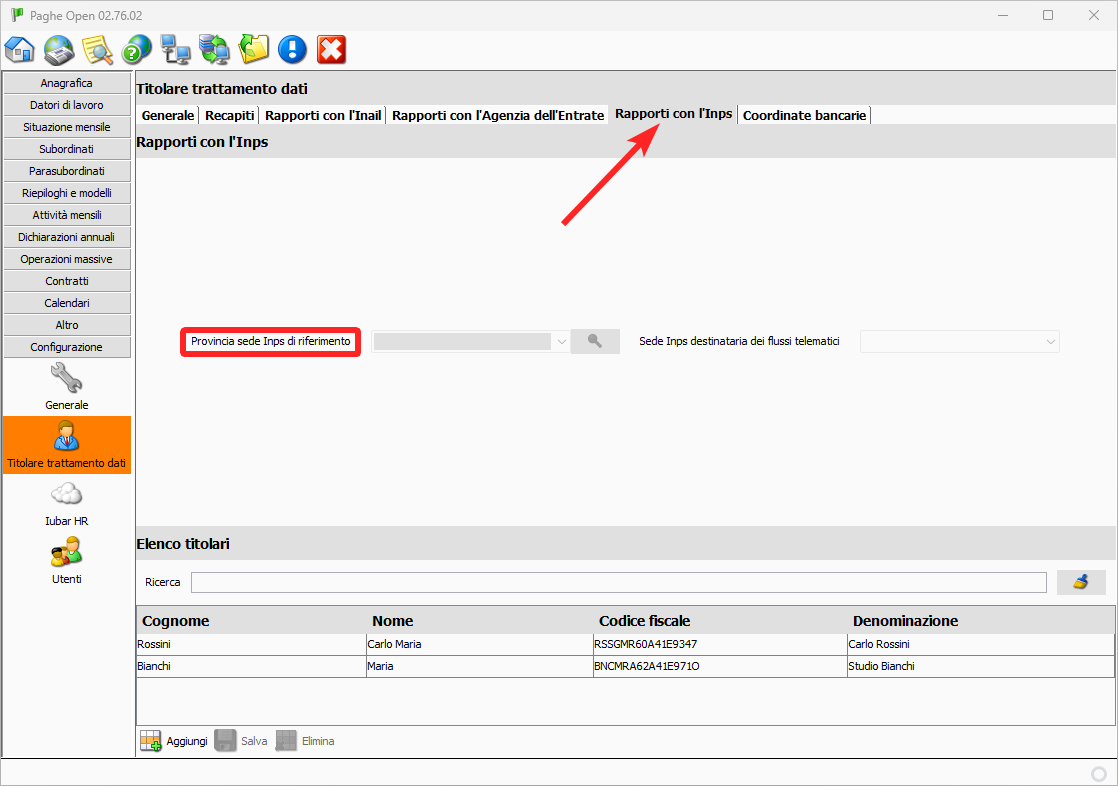
Task: Select Generale wrench configuration item
Action: click(x=67, y=385)
